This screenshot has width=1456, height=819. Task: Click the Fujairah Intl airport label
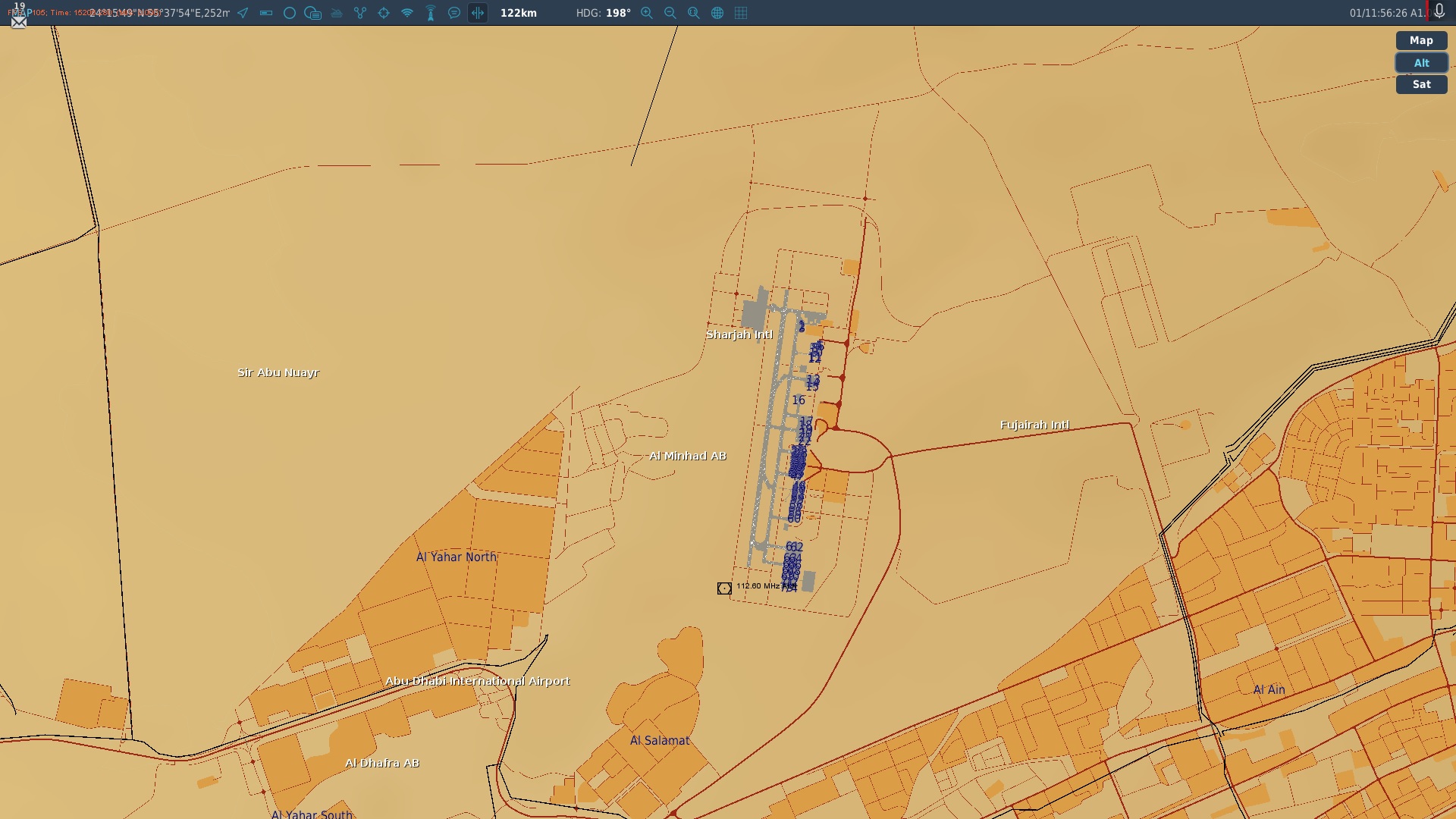pyautogui.click(x=1034, y=425)
